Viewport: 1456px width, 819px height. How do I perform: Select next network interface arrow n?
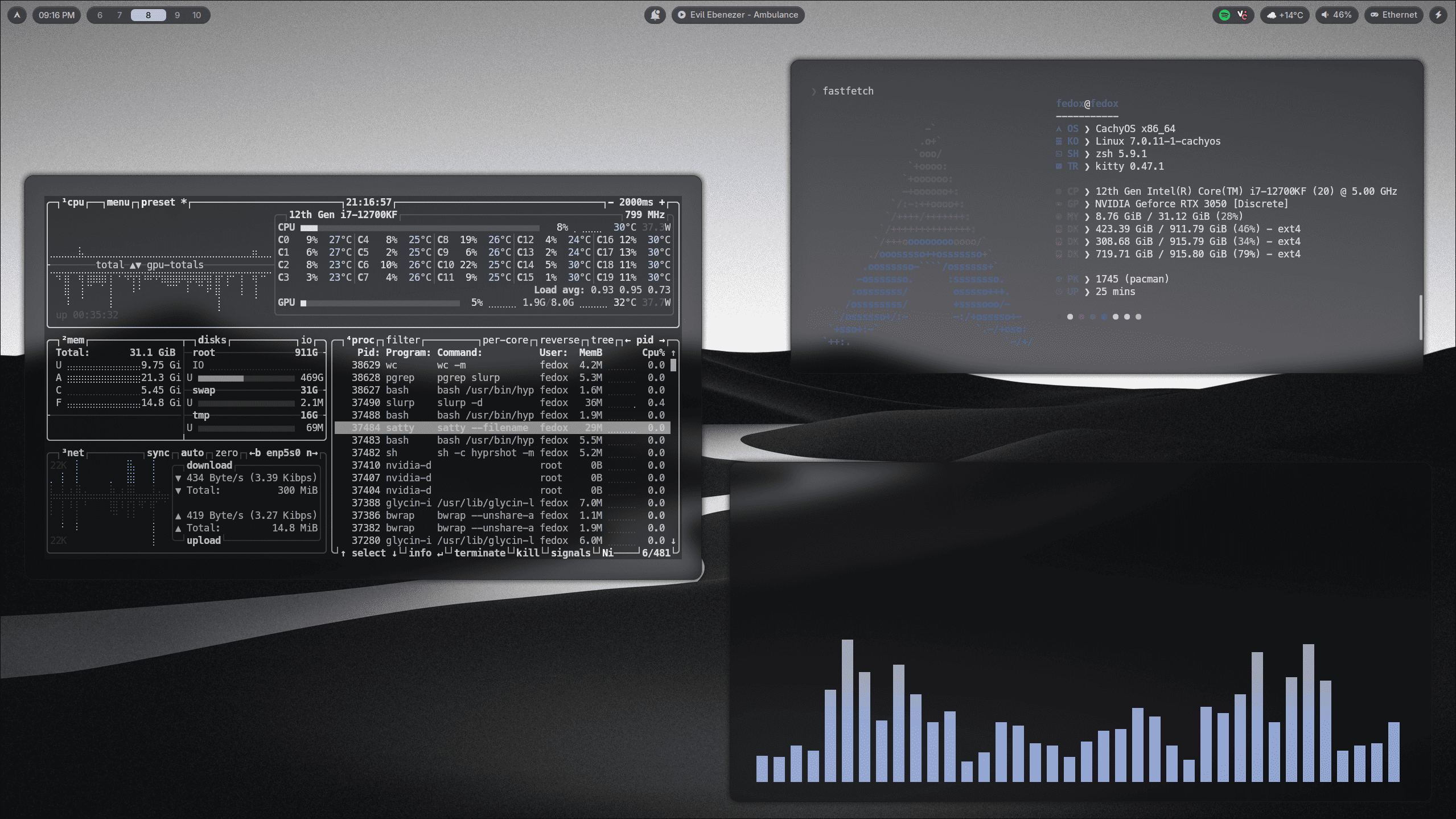pyautogui.click(x=312, y=453)
